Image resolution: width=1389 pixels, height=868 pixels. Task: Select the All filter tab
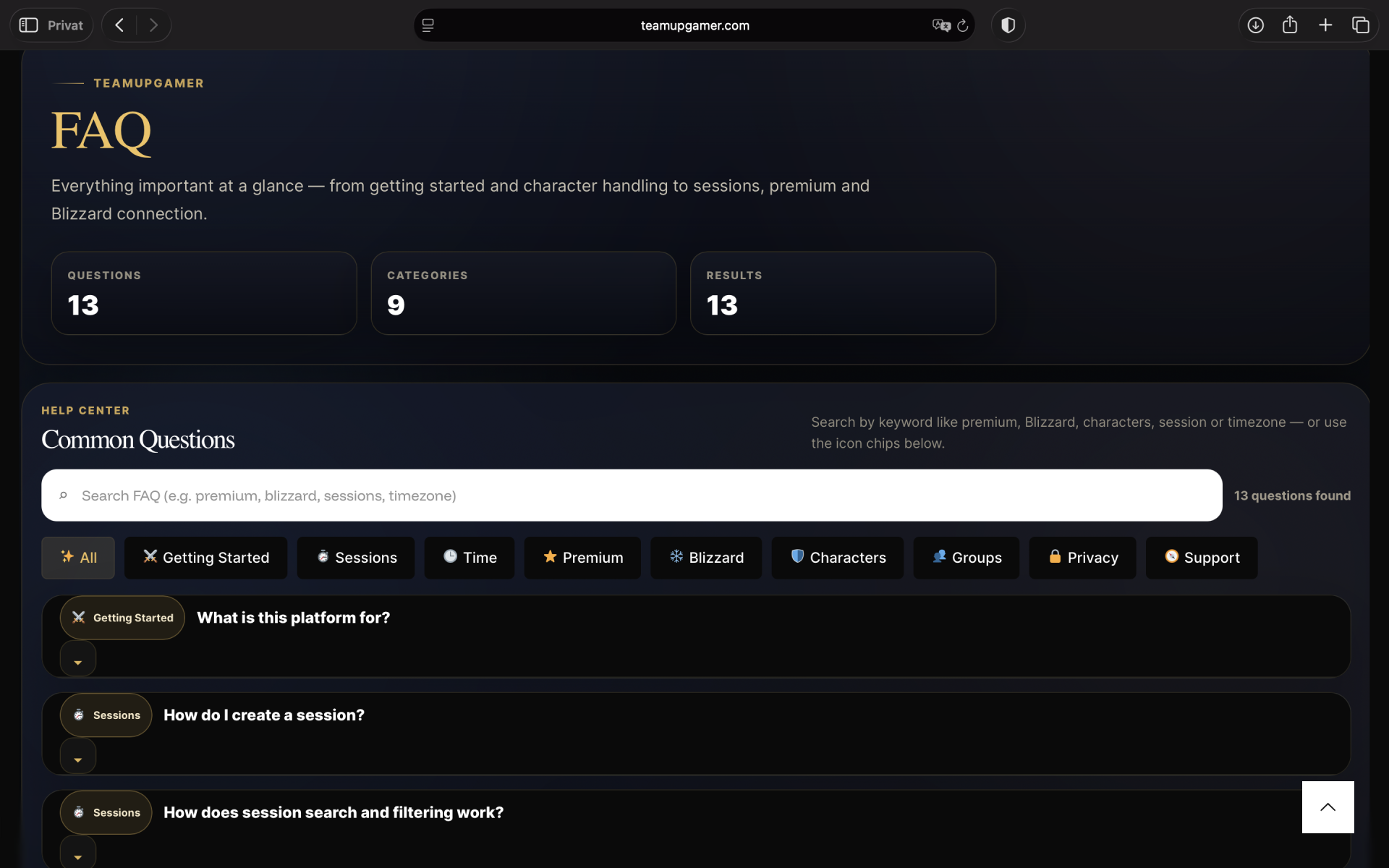(77, 557)
